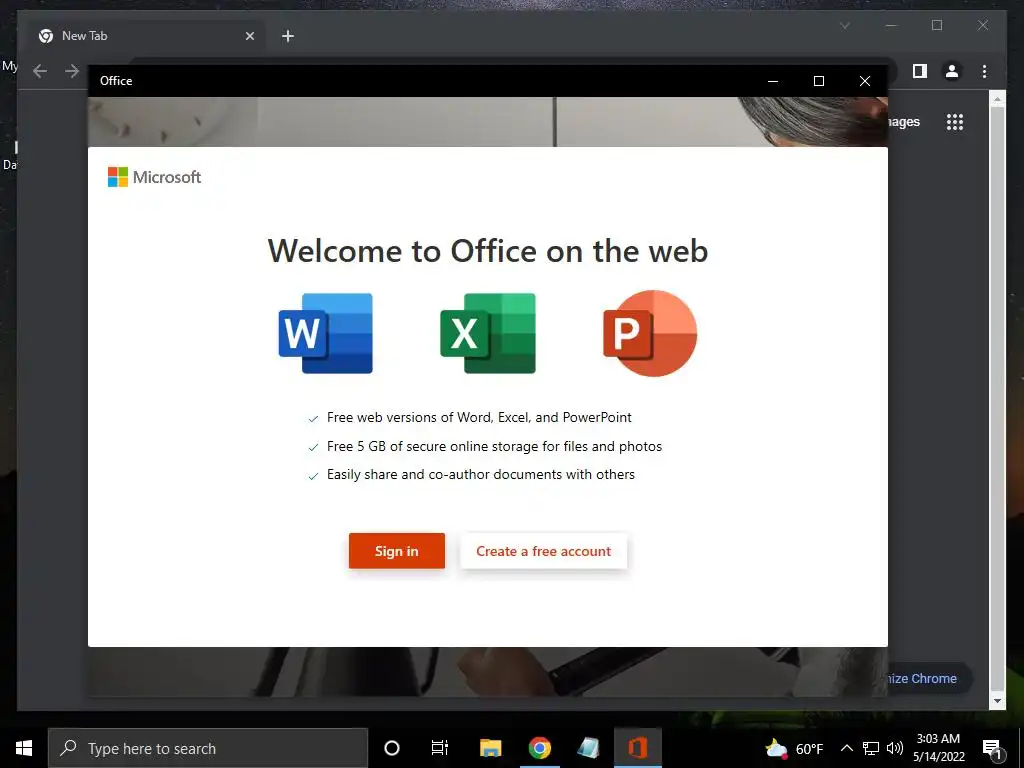Minimize the Chrome window

pos(891,25)
